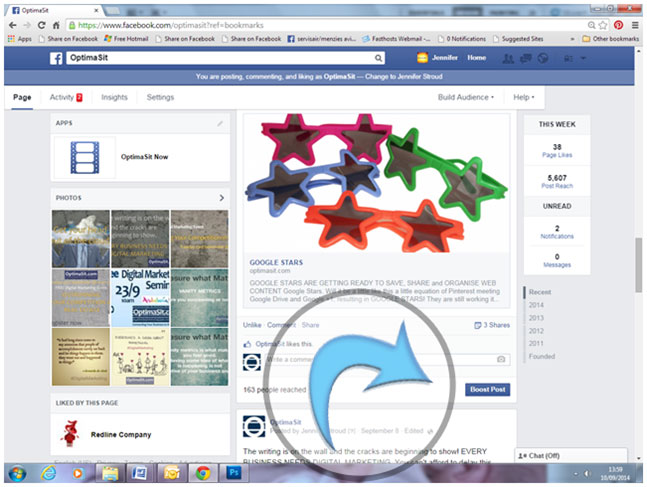Open Word from the taskbar
Screen dimensions: 647x487
click(139, 473)
